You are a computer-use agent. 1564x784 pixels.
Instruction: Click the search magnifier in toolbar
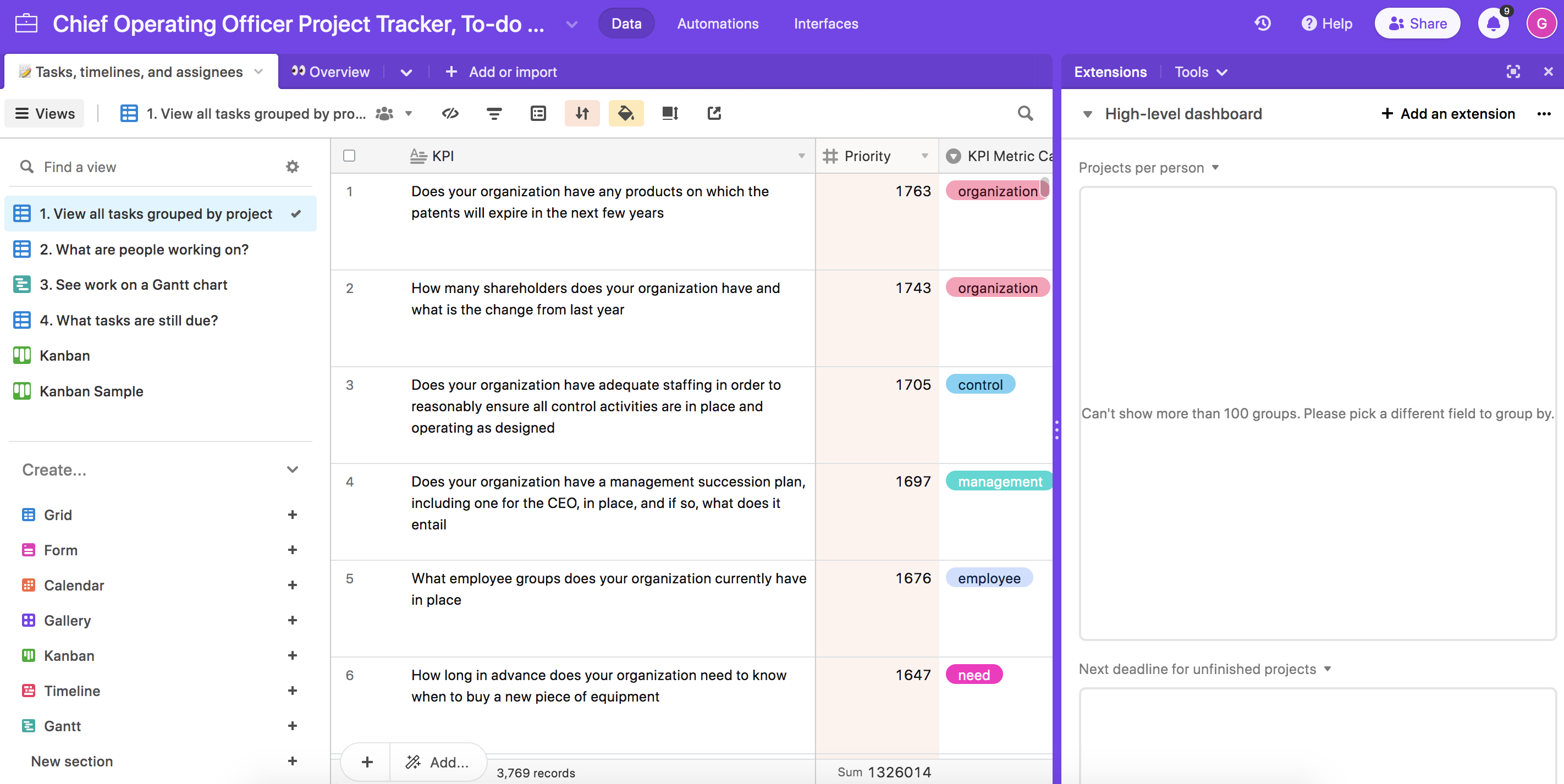(x=1026, y=113)
